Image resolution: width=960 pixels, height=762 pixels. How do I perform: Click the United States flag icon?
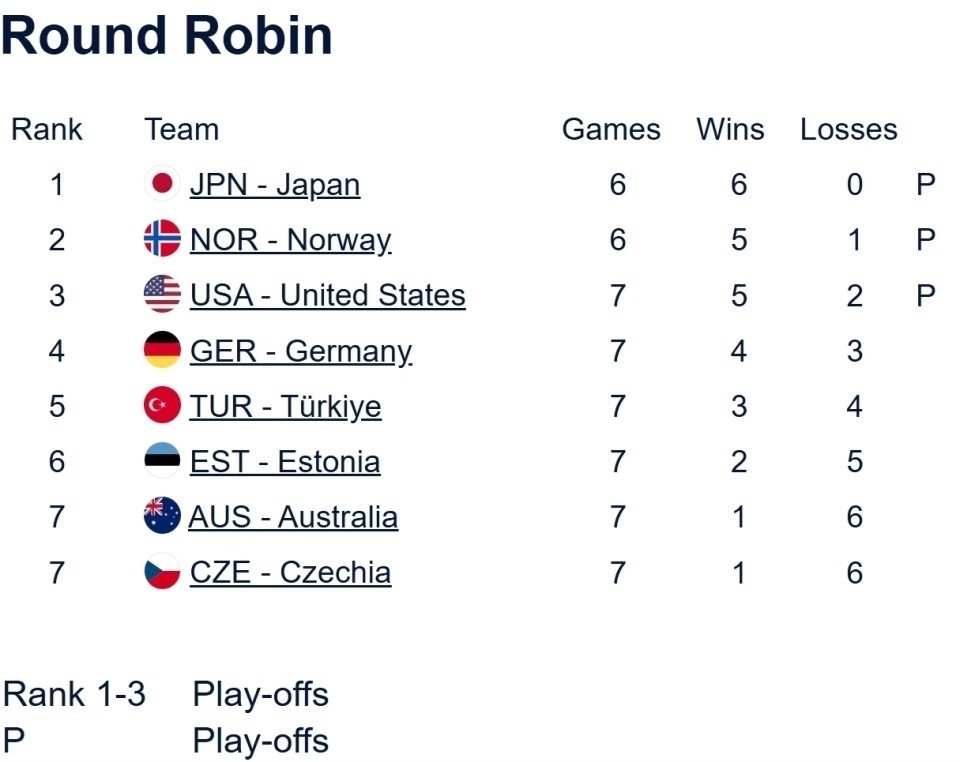[162, 295]
